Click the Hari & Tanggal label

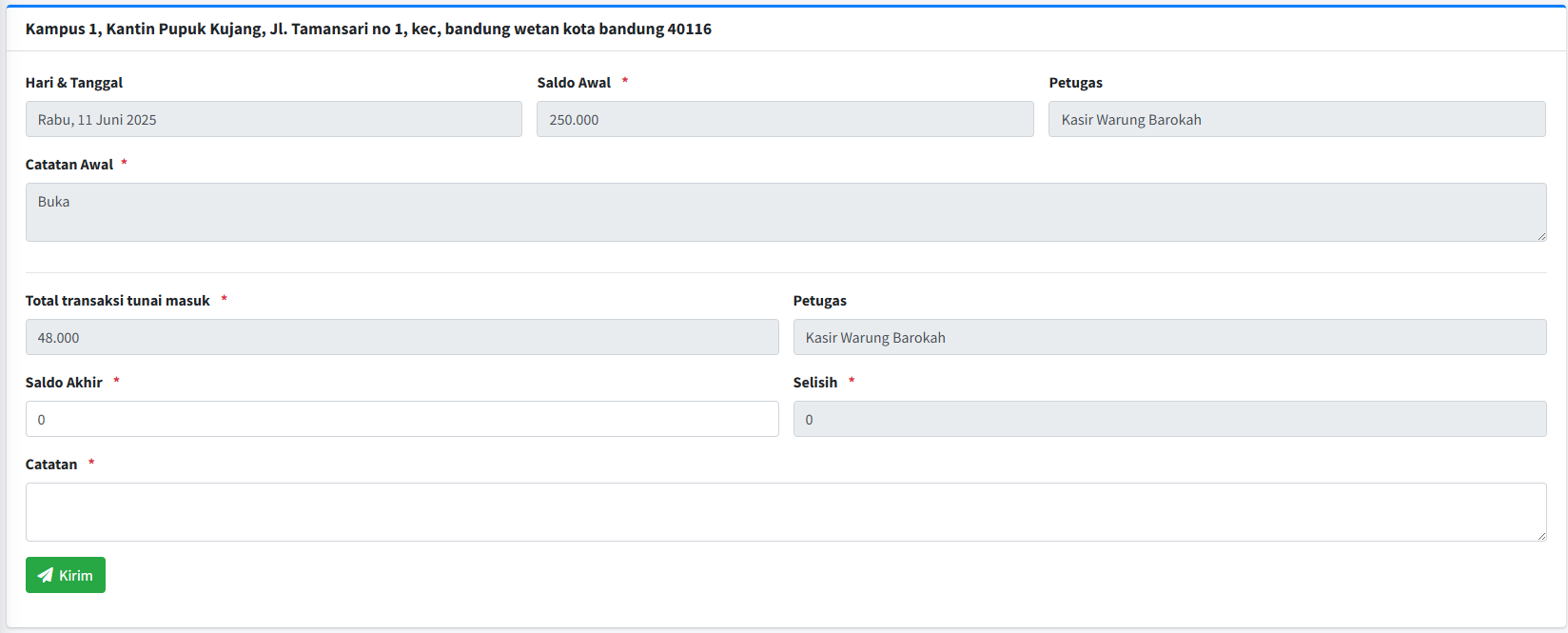[x=74, y=83]
